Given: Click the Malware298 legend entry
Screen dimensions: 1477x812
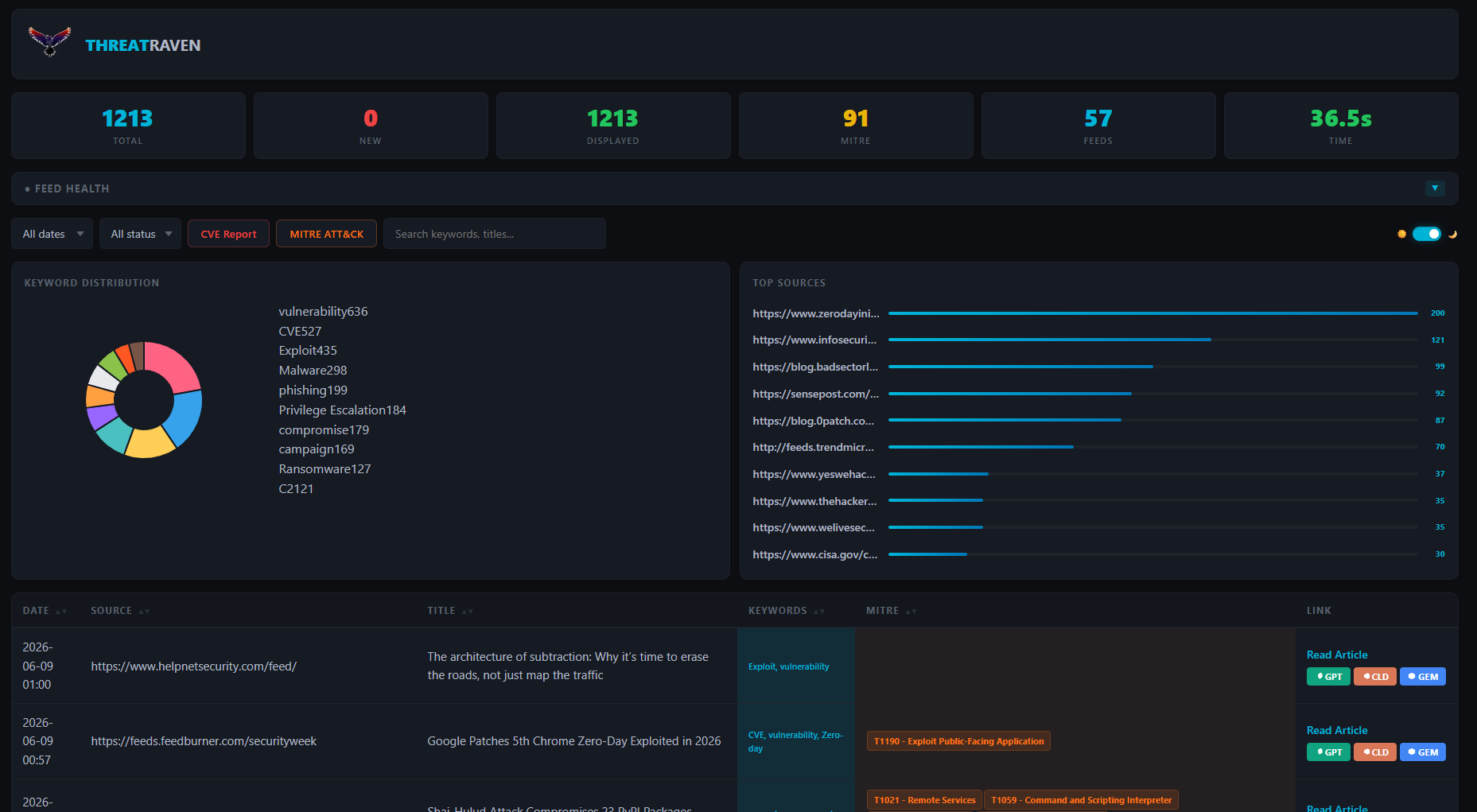Looking at the screenshot, I should click(313, 371).
